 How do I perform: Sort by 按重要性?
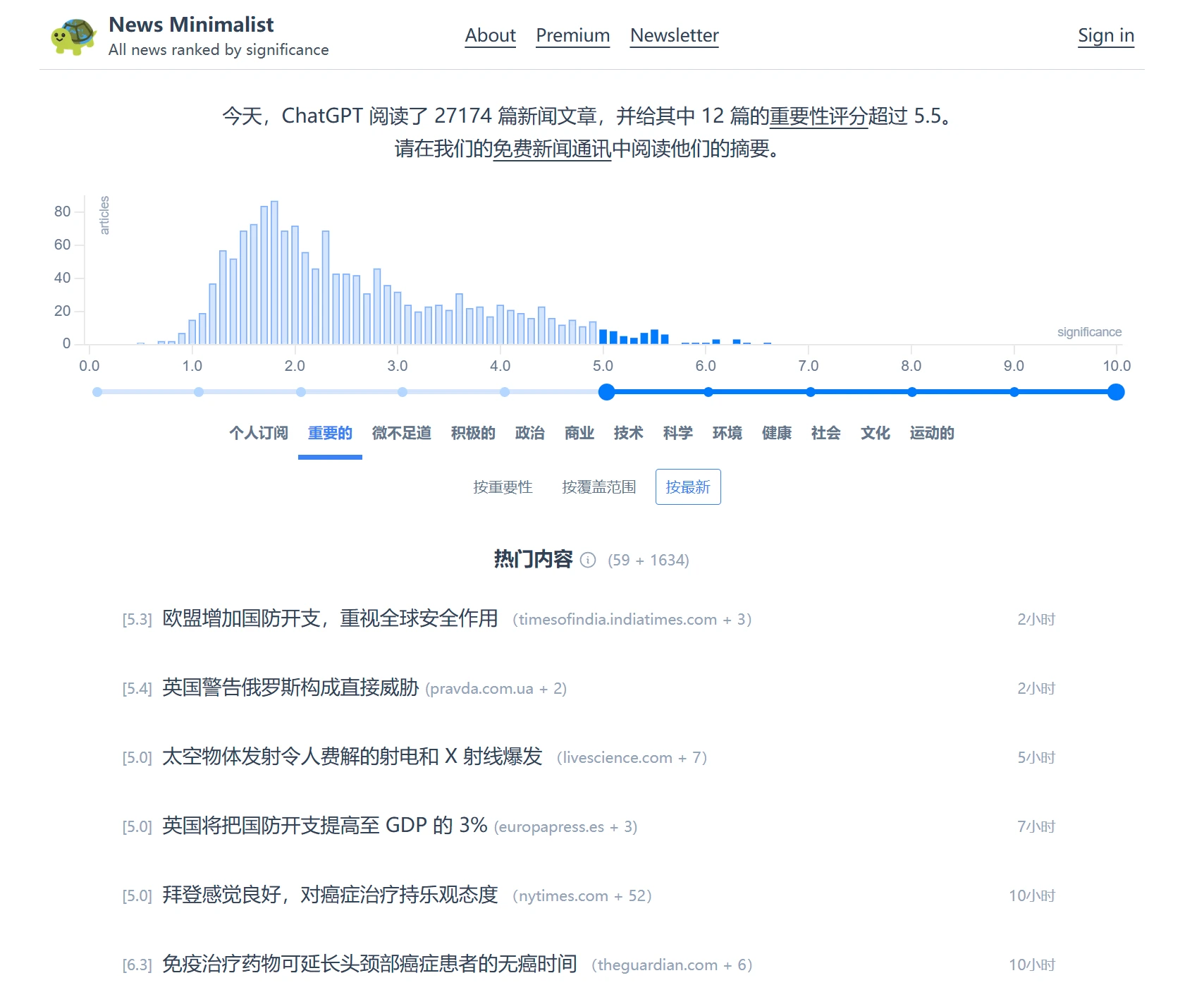point(503,487)
